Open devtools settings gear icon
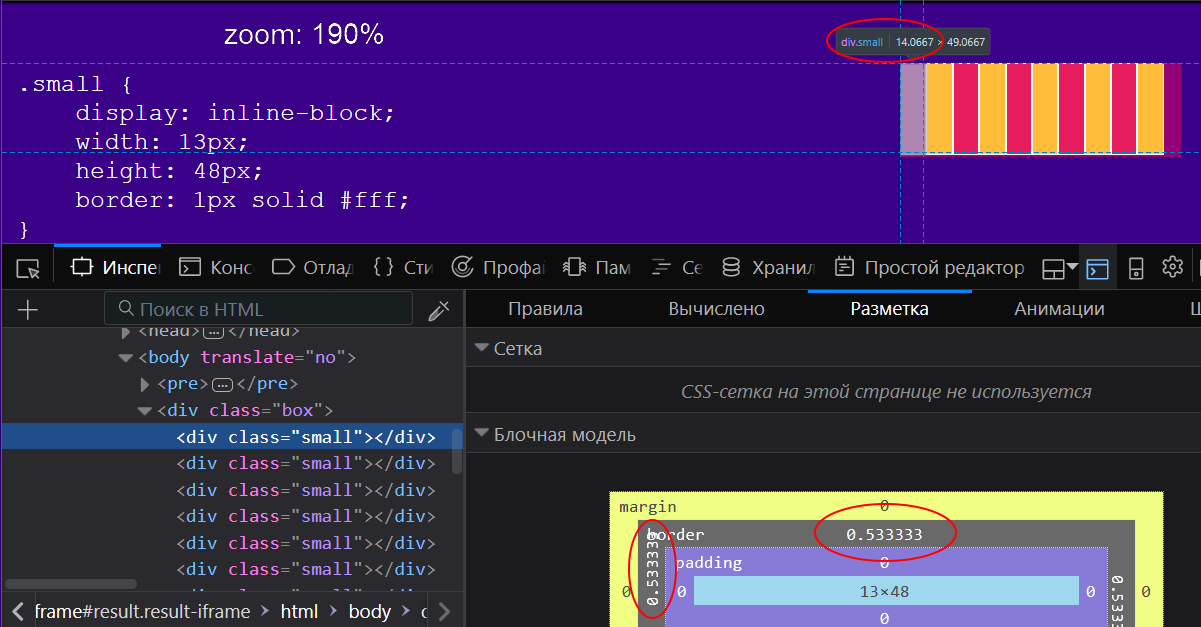This screenshot has height=627, width=1201. pos(1172,268)
